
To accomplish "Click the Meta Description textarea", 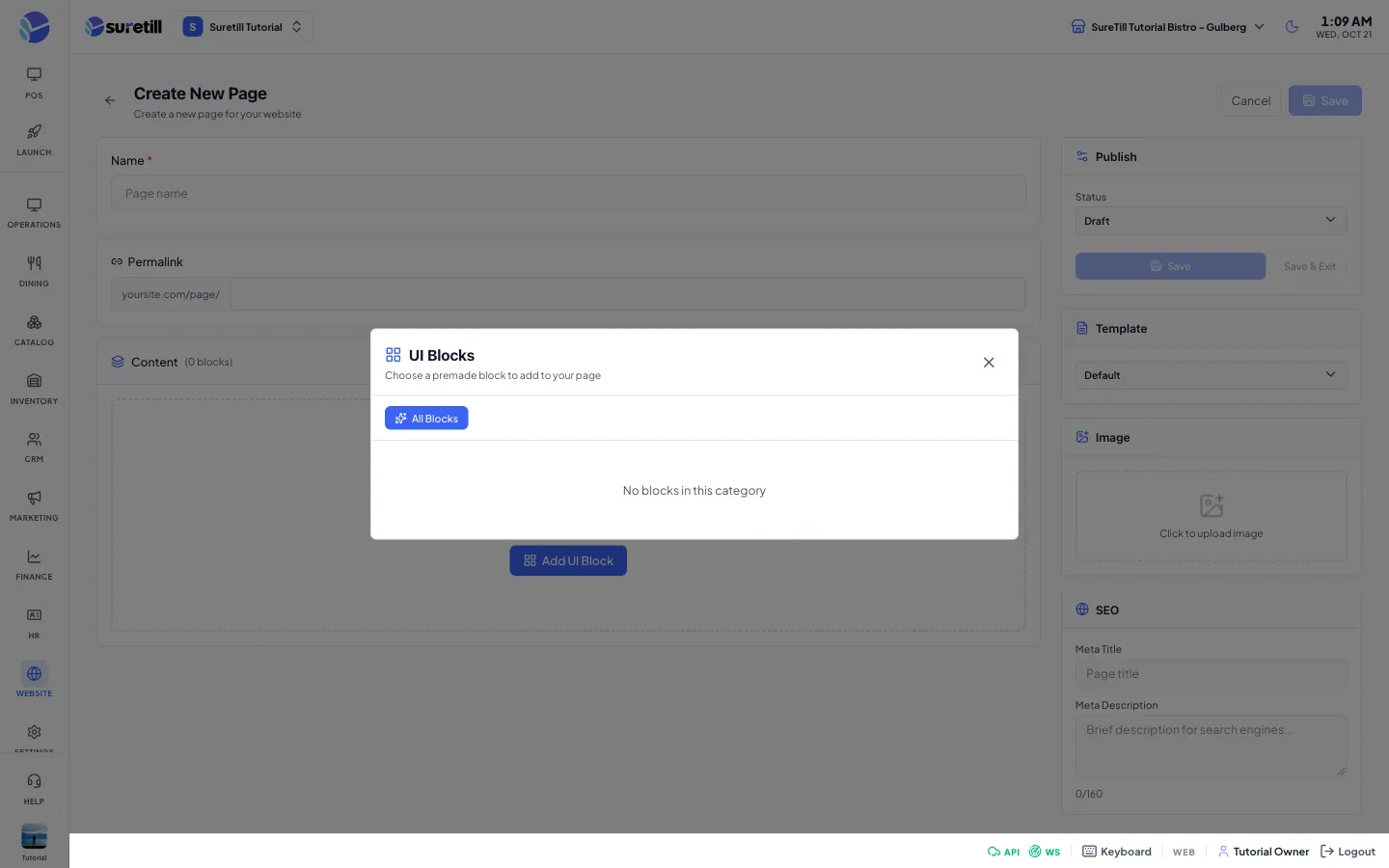I will click(x=1211, y=746).
